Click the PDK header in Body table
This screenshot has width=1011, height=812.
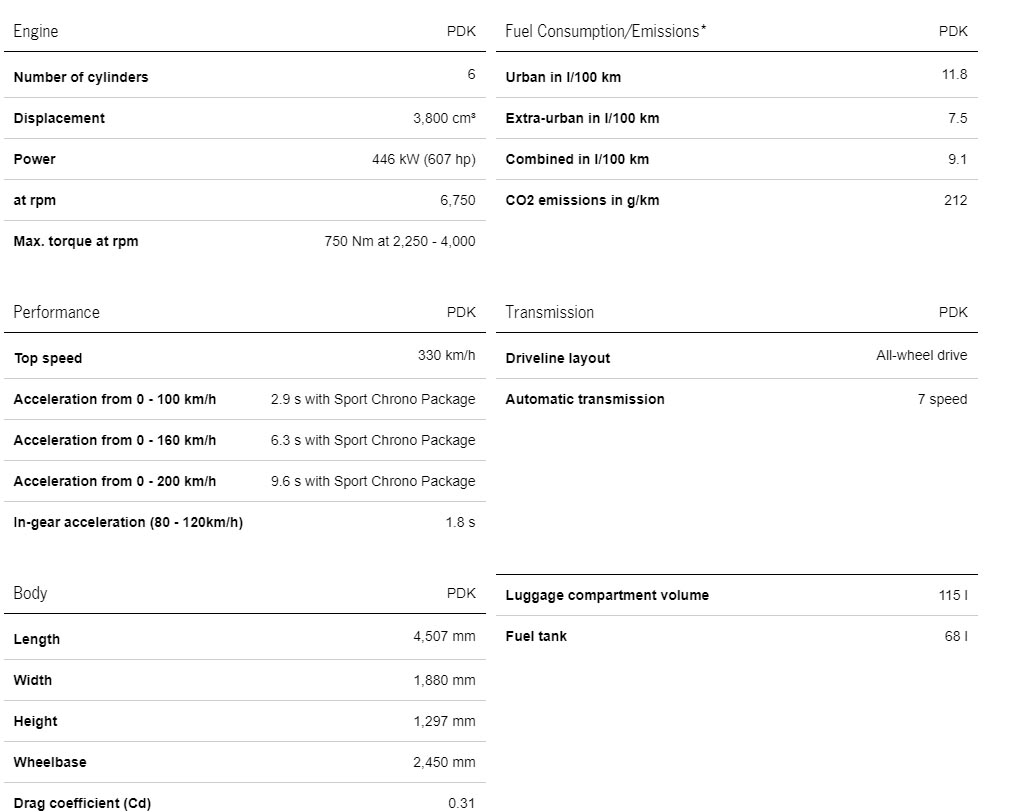461,593
